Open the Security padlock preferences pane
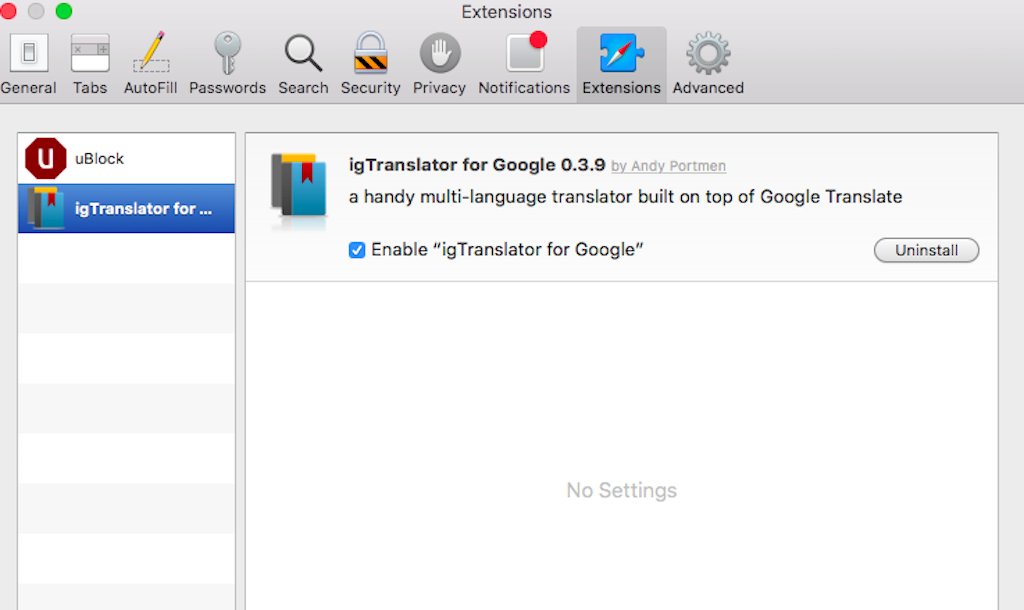Viewport: 1024px width, 610px height. [370, 64]
